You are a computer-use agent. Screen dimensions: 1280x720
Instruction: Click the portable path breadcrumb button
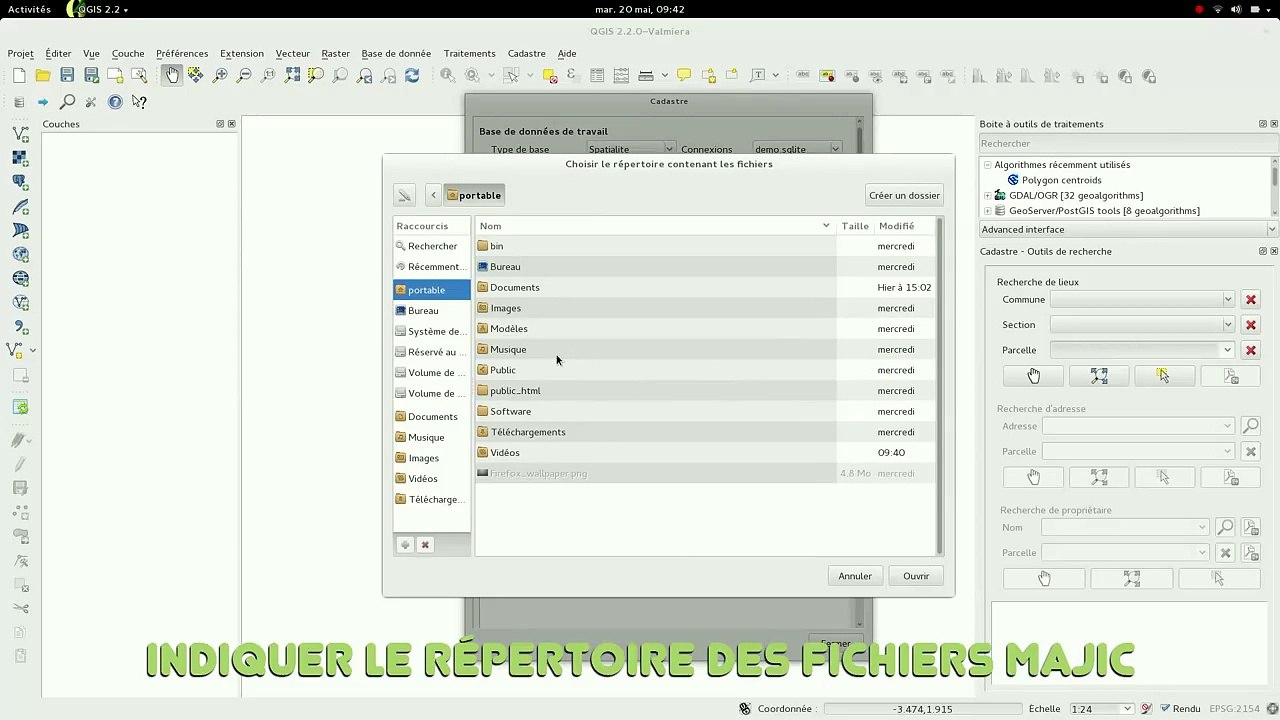pos(474,195)
